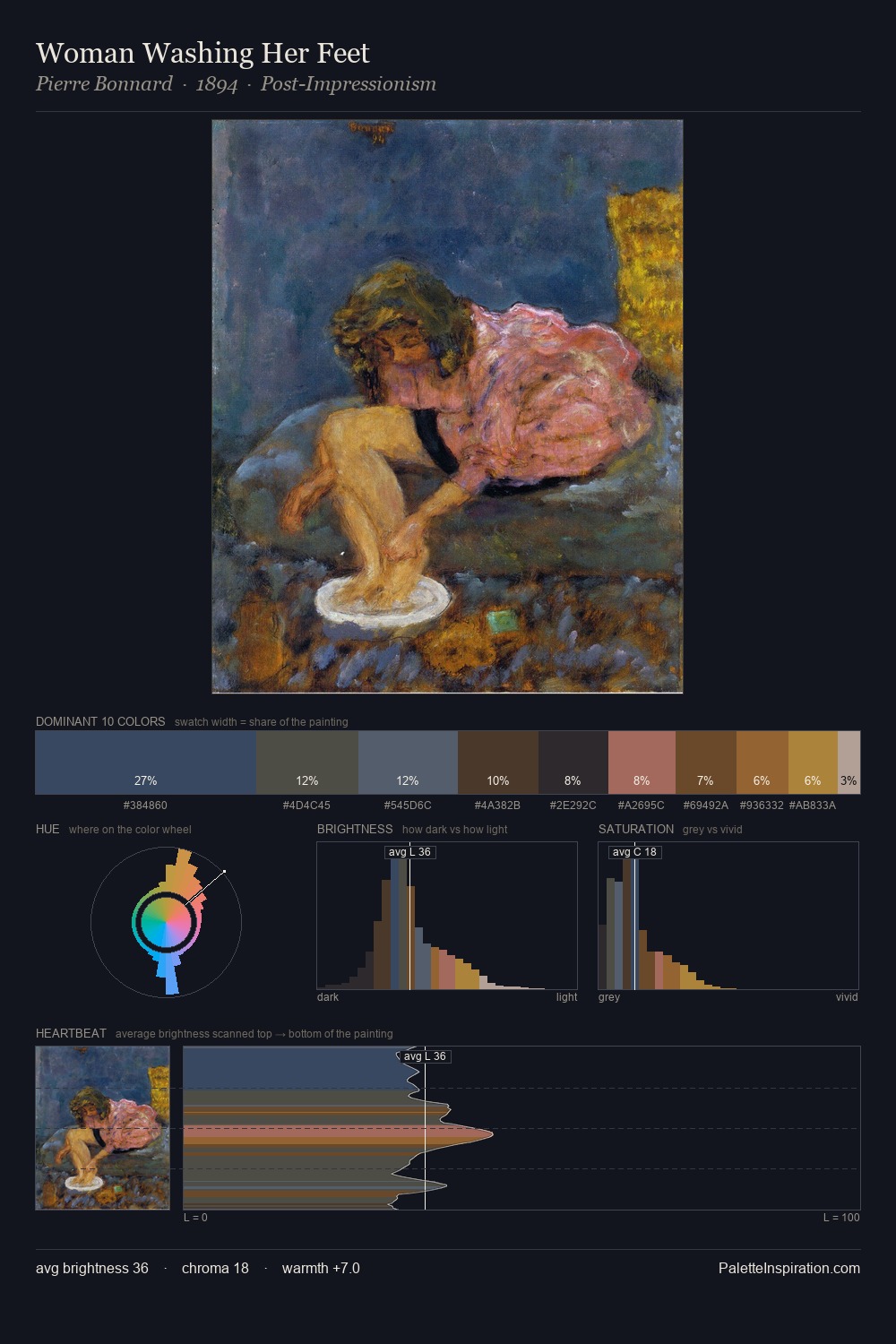Click the hue color wheel
The image size is (896, 1344).
(x=166, y=921)
